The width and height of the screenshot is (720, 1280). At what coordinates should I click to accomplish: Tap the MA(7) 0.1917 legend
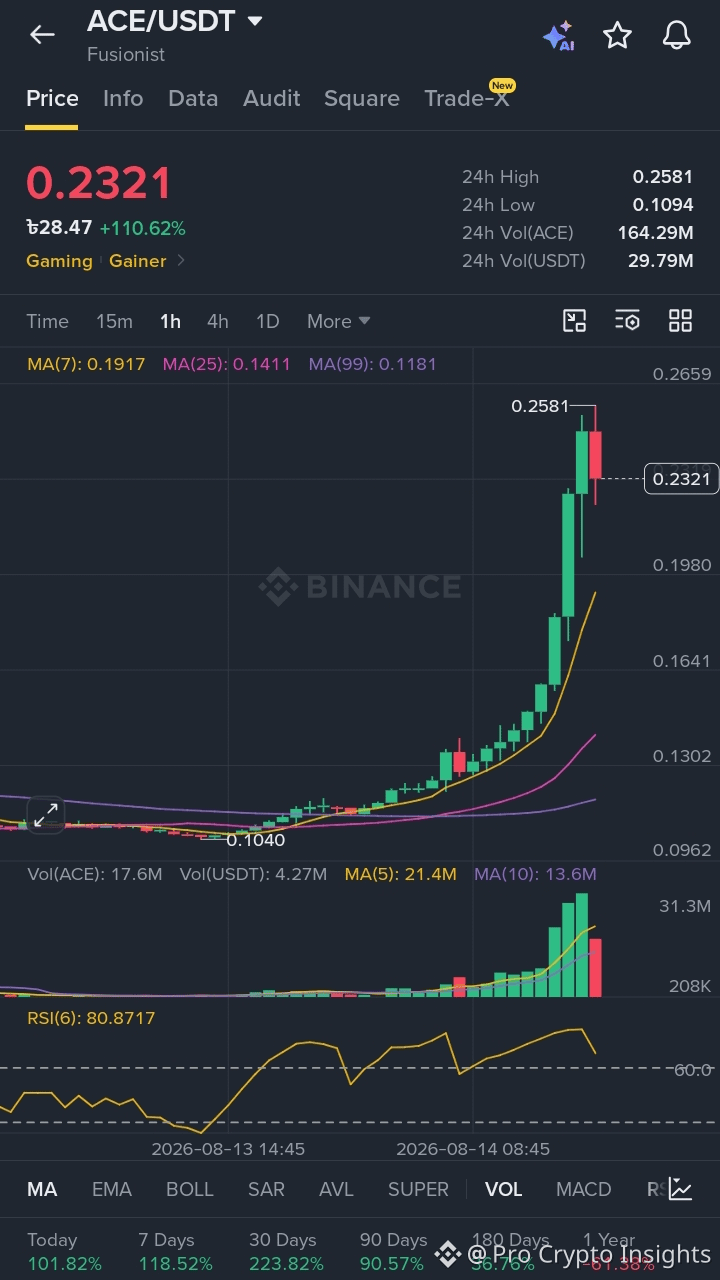coord(86,364)
